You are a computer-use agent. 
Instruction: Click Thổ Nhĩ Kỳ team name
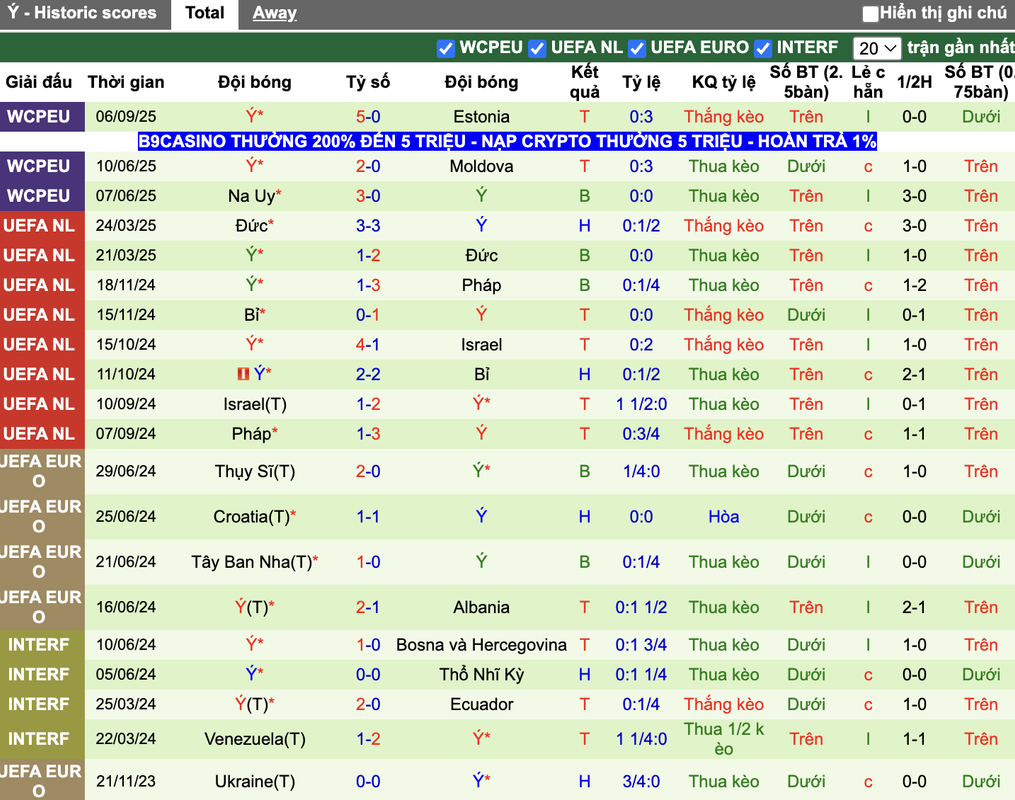pos(481,675)
